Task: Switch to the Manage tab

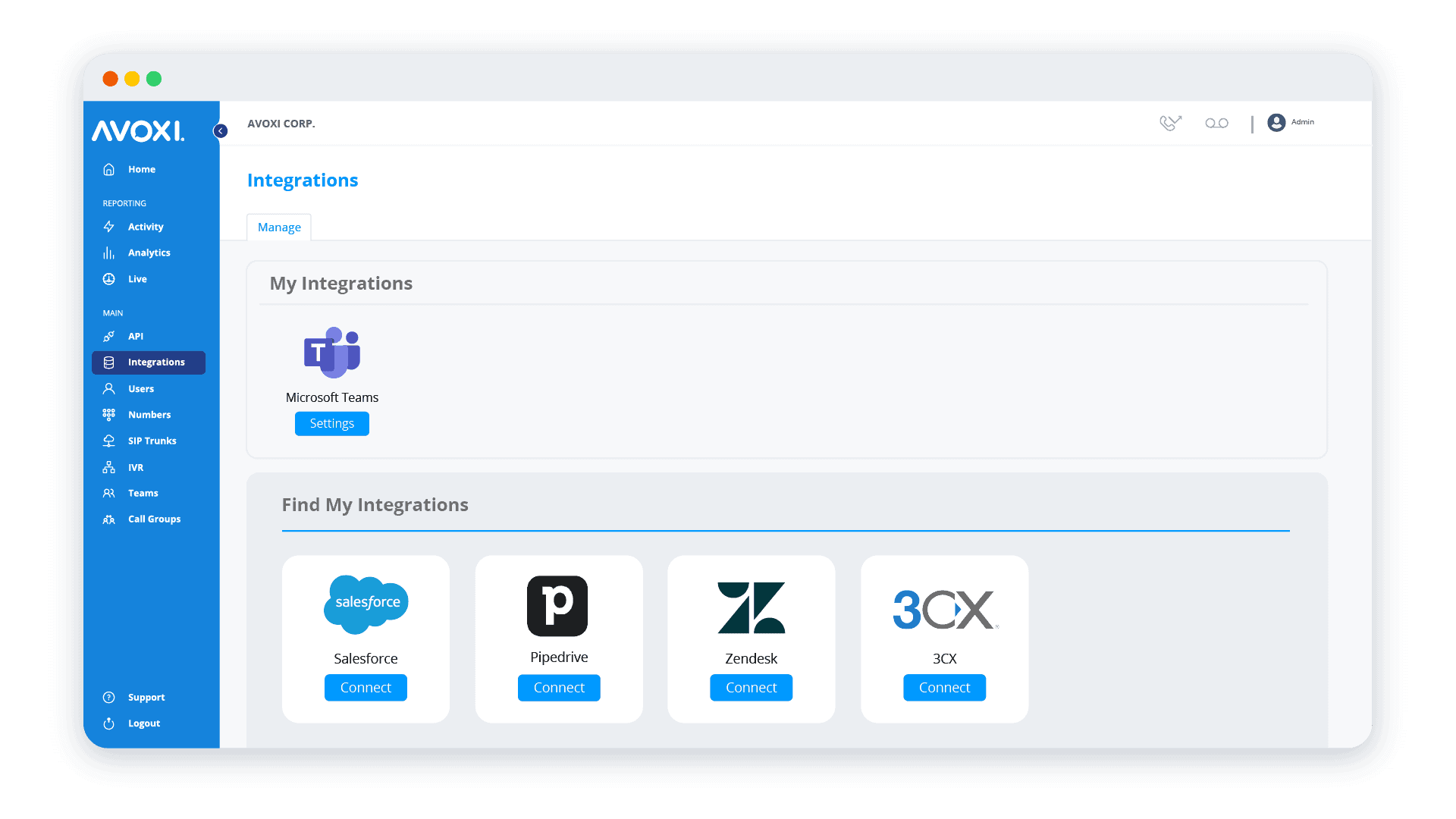Action: tap(278, 227)
